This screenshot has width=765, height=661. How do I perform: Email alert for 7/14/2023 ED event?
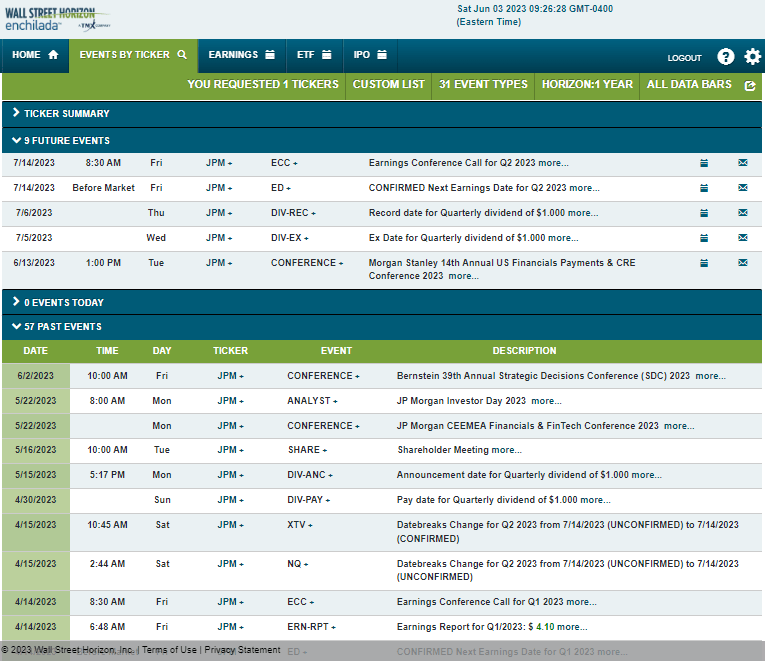pyautogui.click(x=743, y=187)
